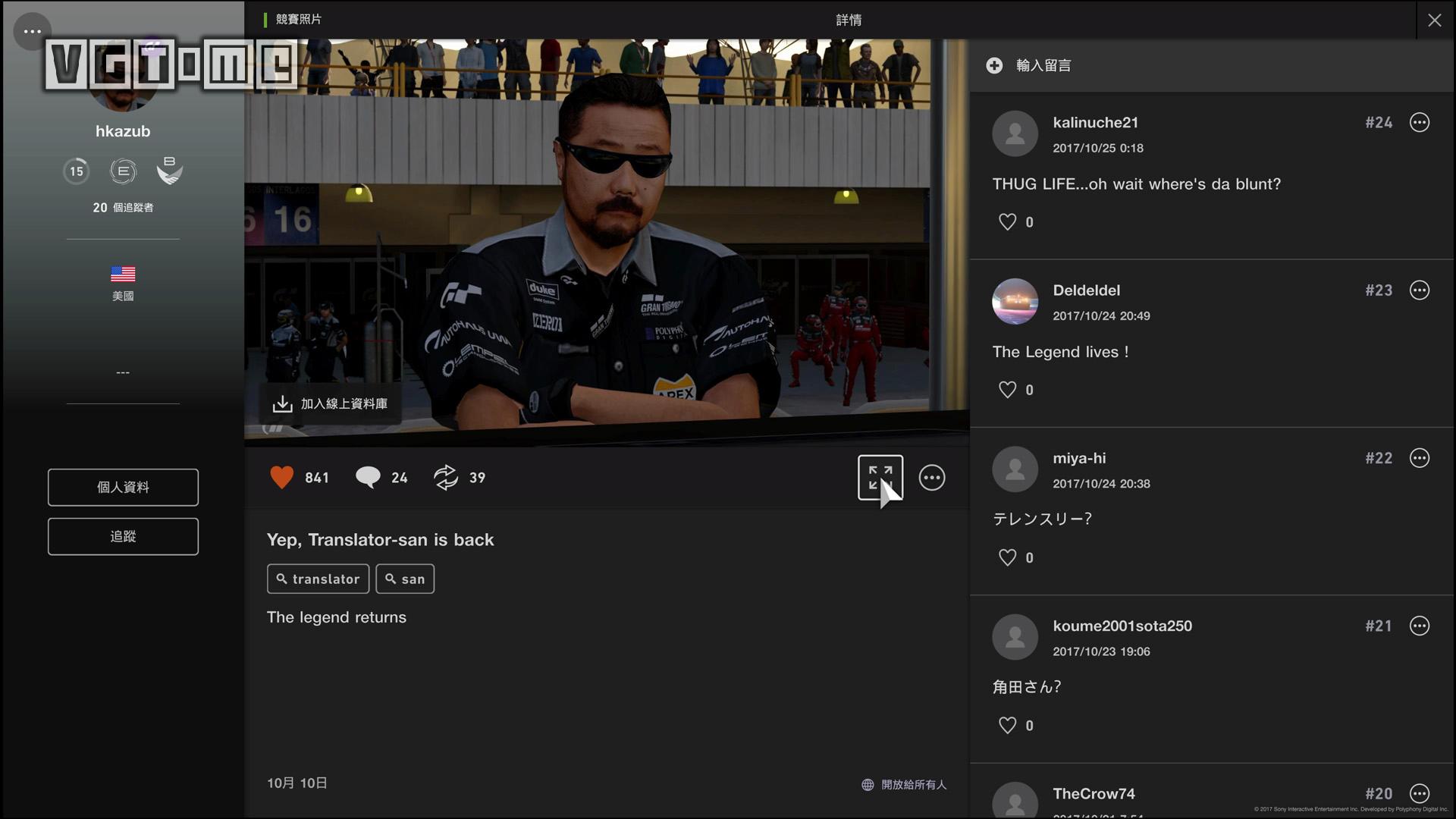Screen dimensions: 1456x819
Task: Click the title 'Yep, Translator-san is back'
Action: (380, 540)
